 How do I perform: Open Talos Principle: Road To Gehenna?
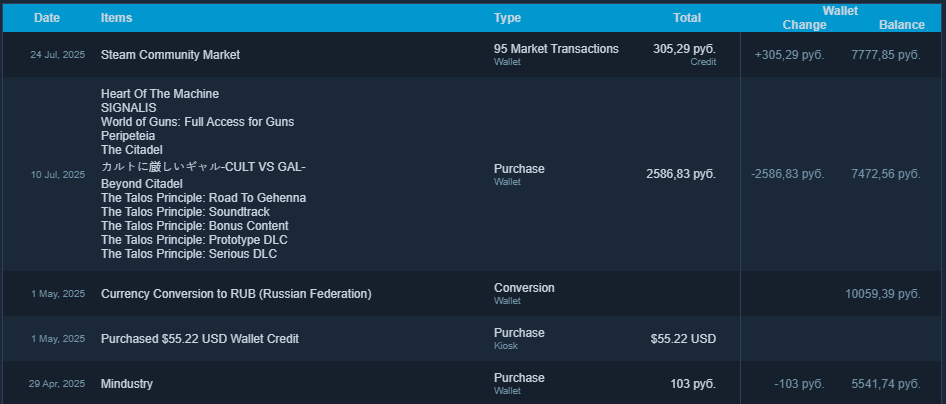(x=203, y=198)
